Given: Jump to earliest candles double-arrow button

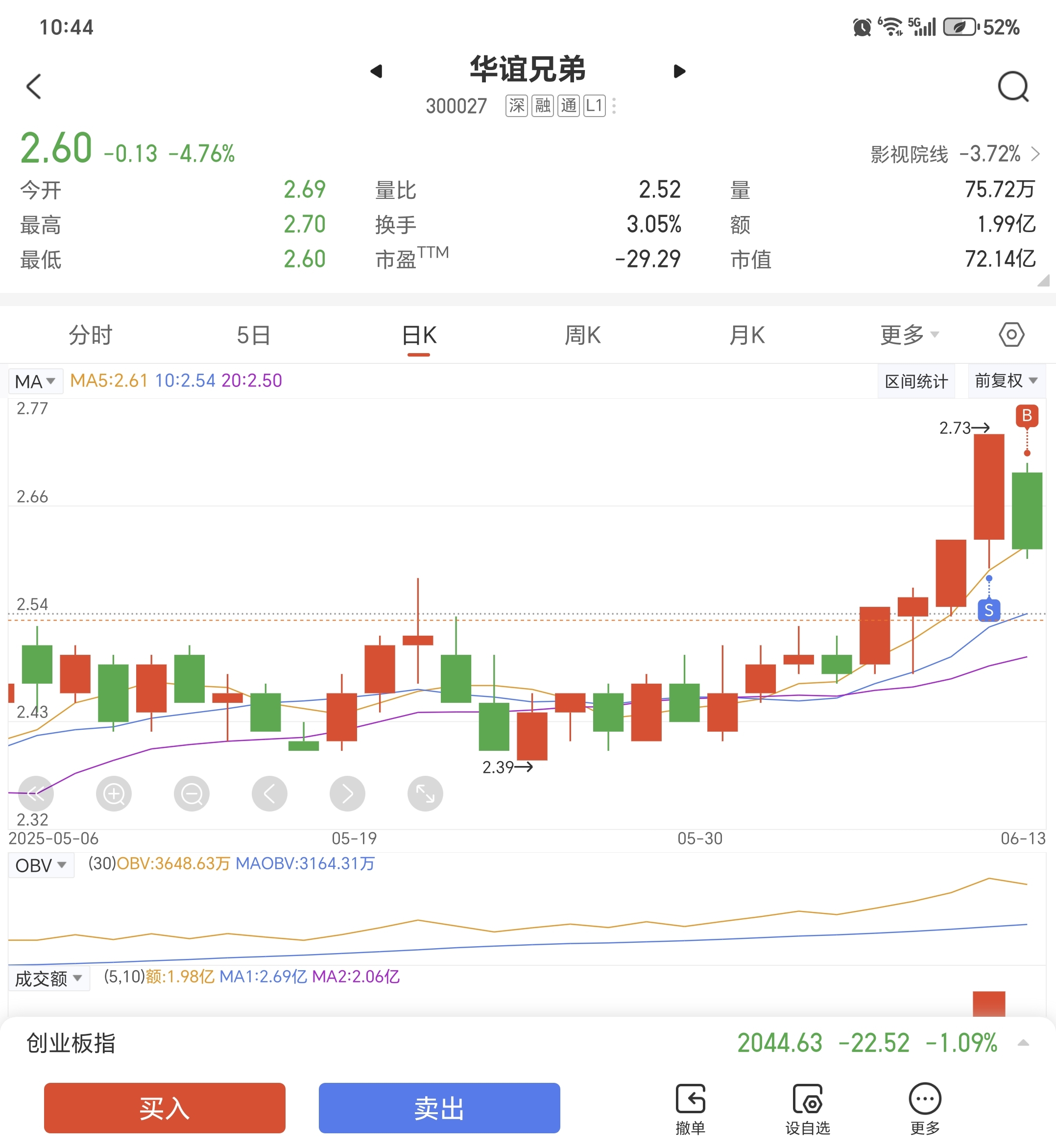Looking at the screenshot, I should coord(36,793).
